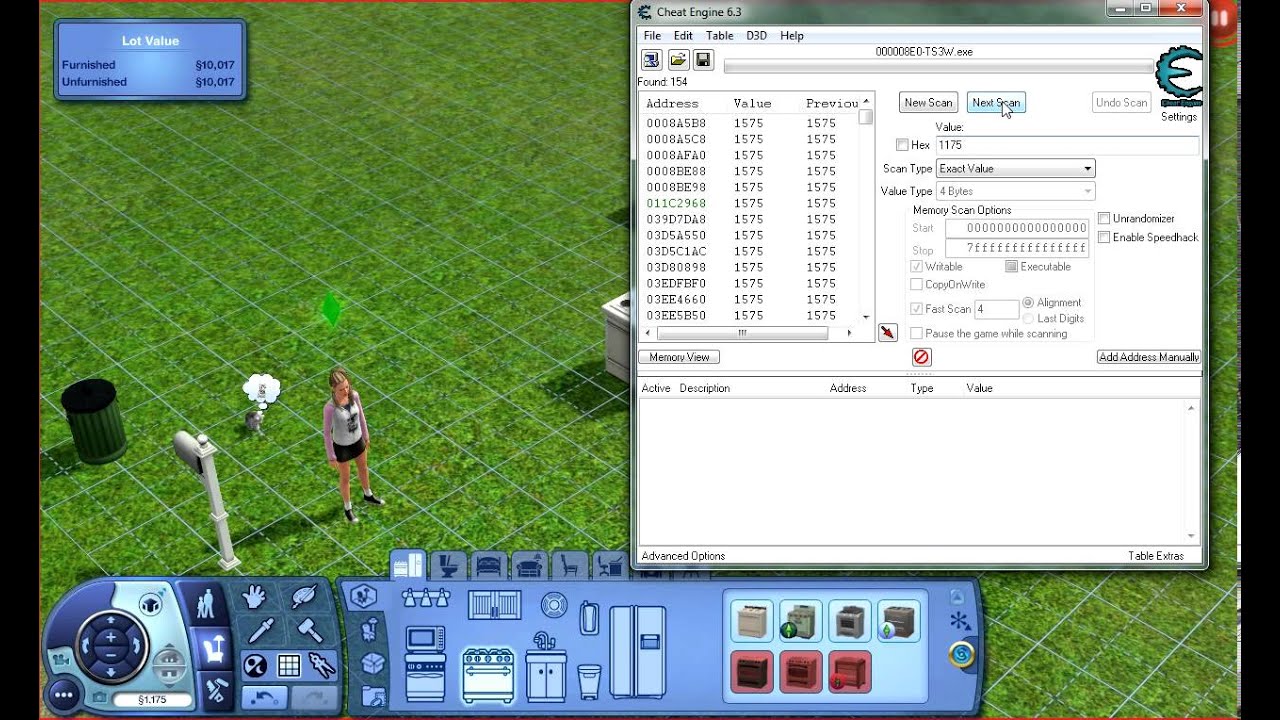Switch to the bedroom room tab
Image resolution: width=1280 pixels, height=720 pixels.
point(487,565)
